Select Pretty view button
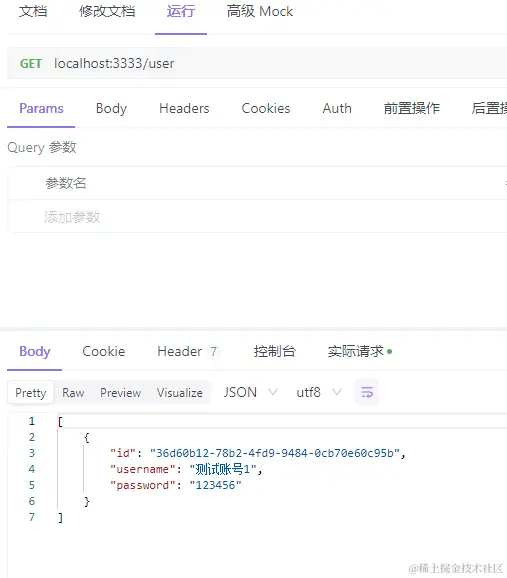Image resolution: width=507 pixels, height=578 pixels. [x=31, y=393]
